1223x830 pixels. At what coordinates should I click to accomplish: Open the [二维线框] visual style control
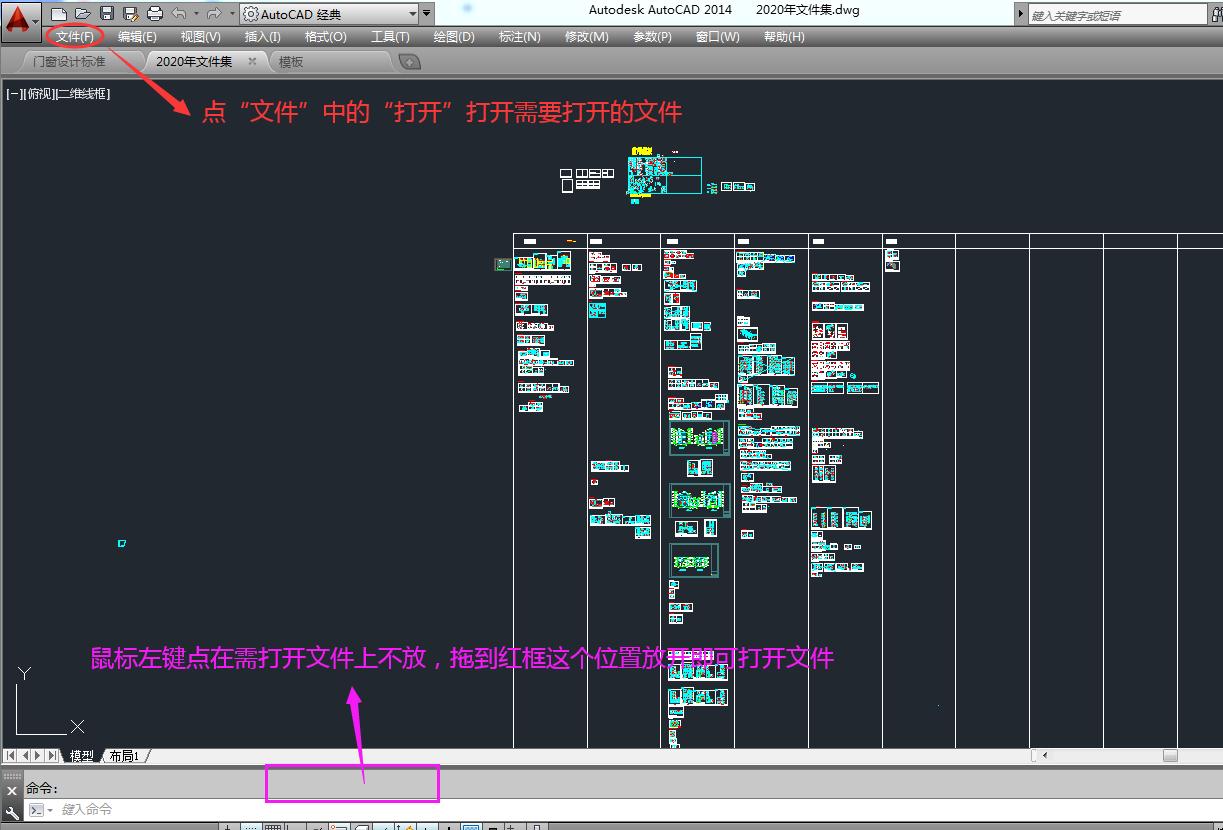pyautogui.click(x=83, y=93)
